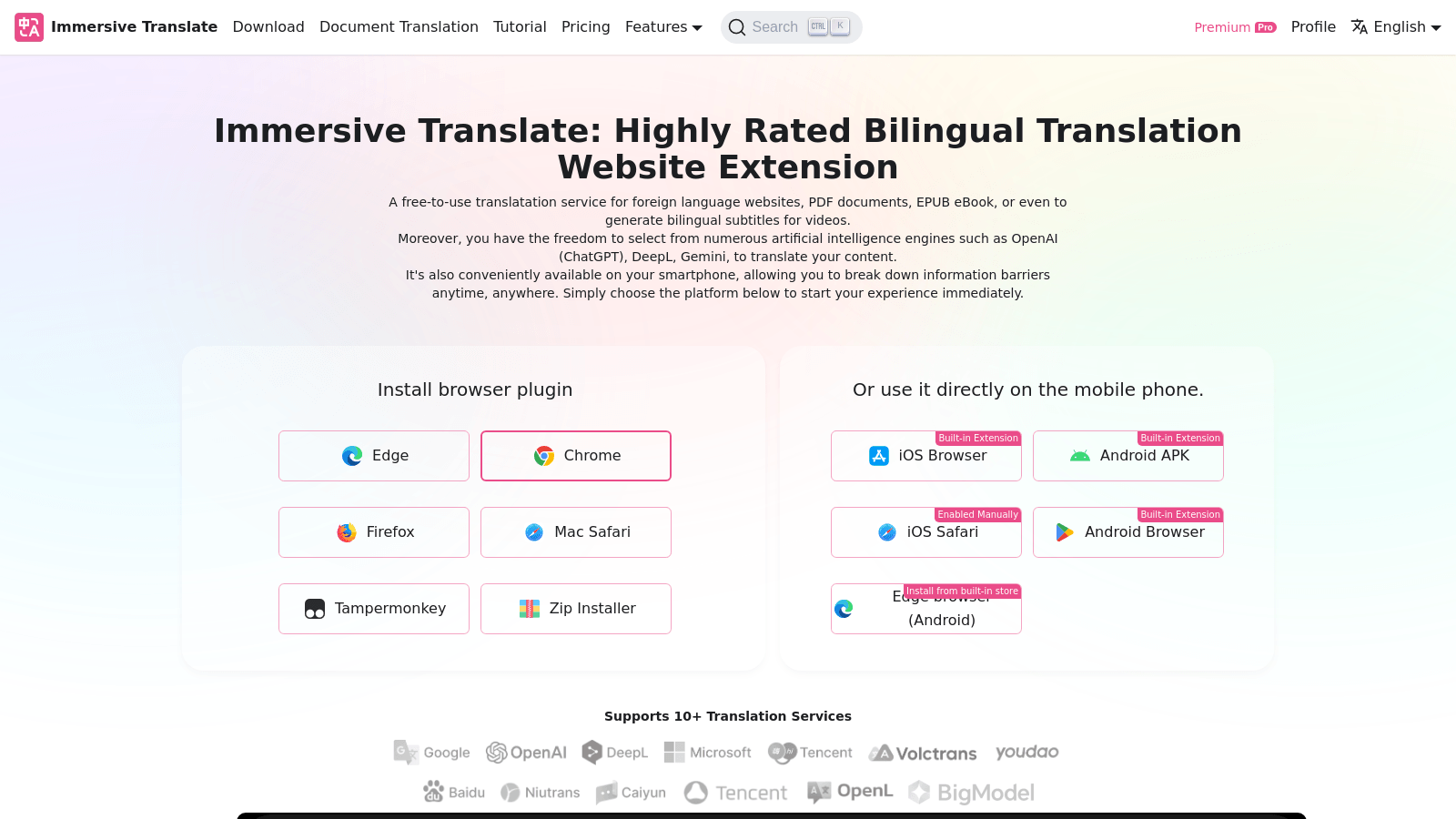Click the Google Play icon for Android Browser
This screenshot has height=819, width=1456.
(1065, 532)
